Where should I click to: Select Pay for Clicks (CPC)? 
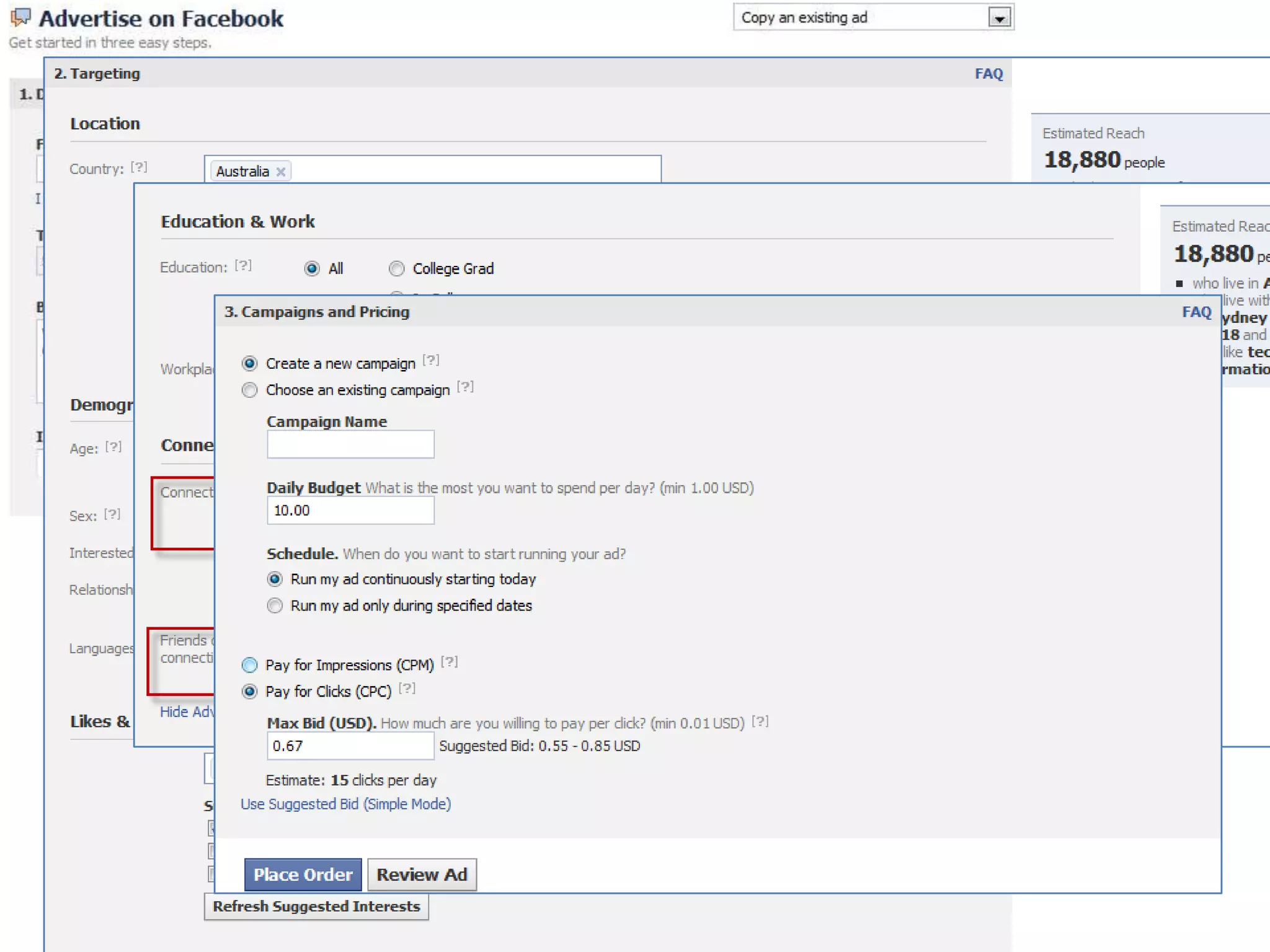(x=249, y=692)
